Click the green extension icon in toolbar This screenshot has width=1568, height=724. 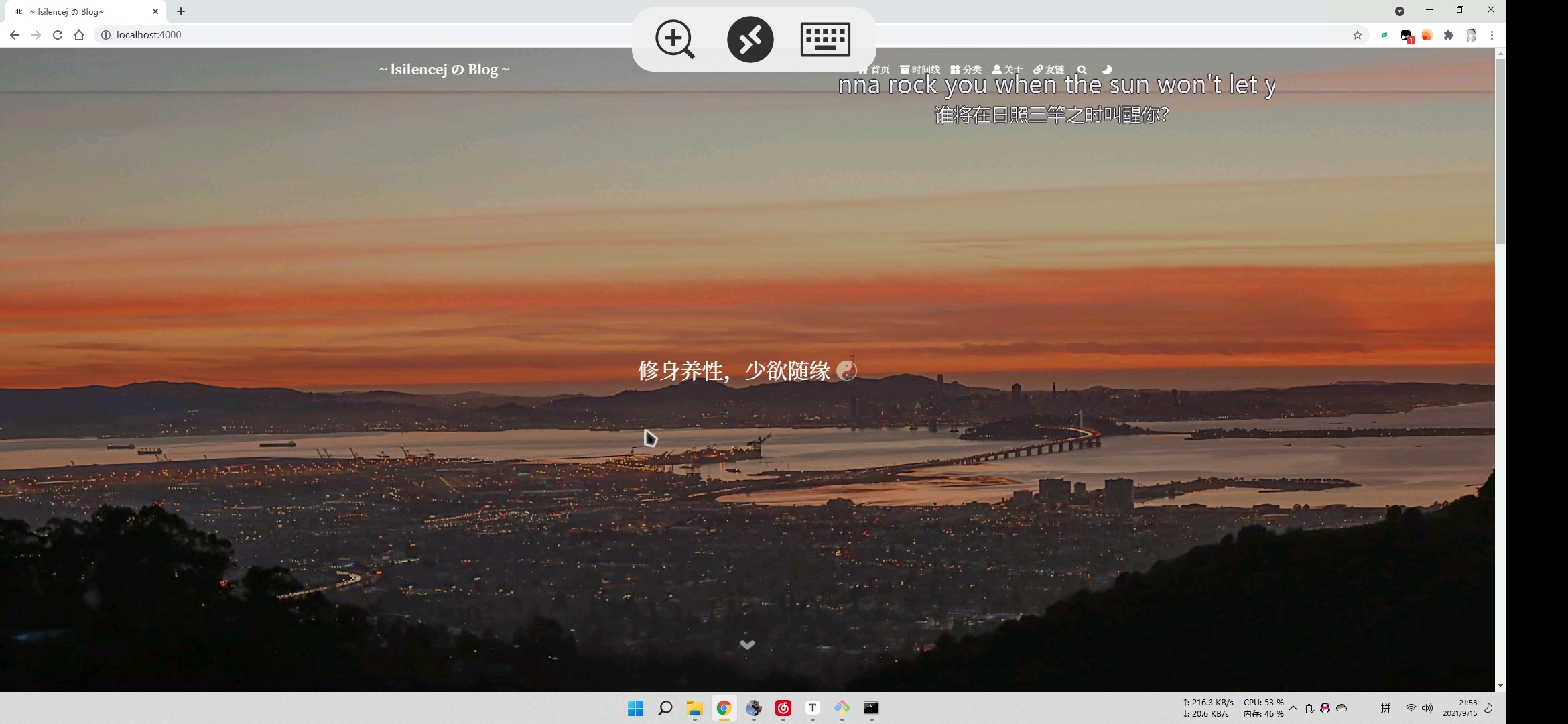(1384, 35)
